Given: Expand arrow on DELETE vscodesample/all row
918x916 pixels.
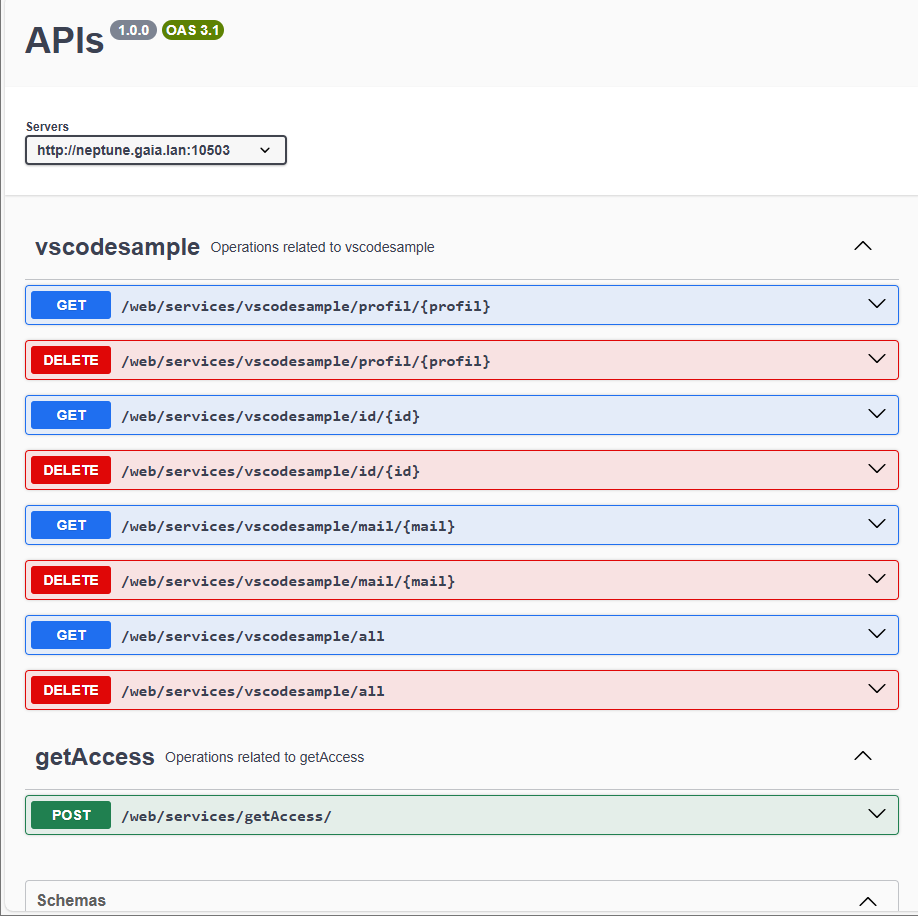Looking at the screenshot, I should pyautogui.click(x=877, y=689).
